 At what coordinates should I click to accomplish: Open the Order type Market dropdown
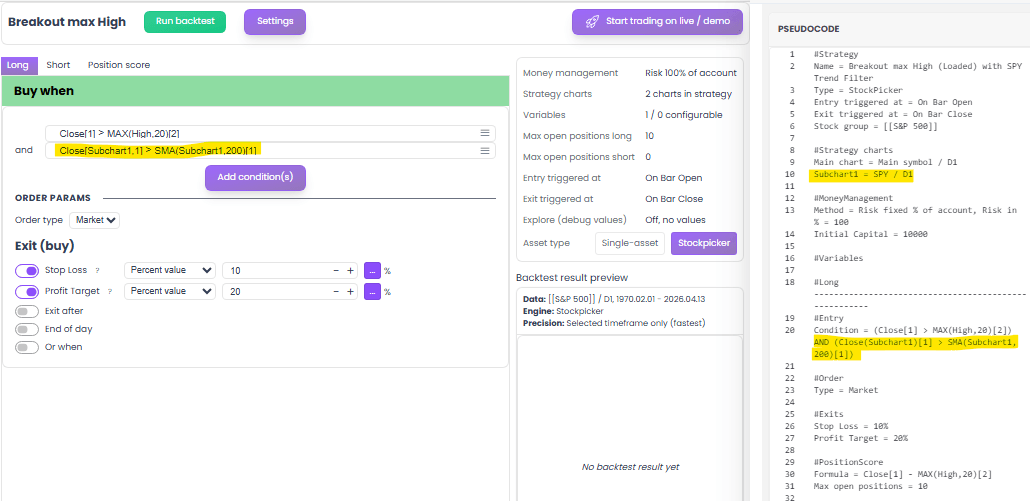click(95, 220)
